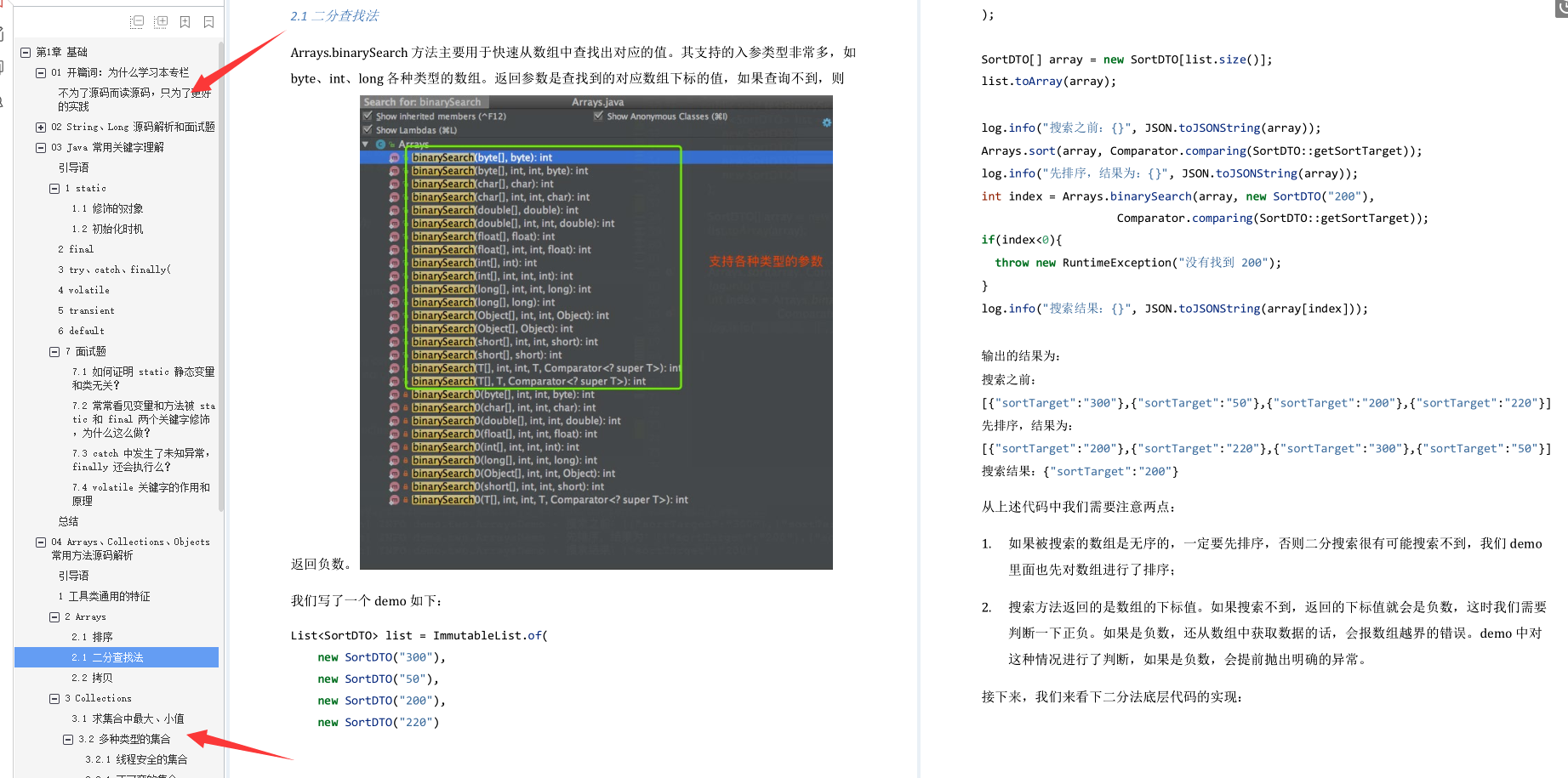
Task: Click the throw new RuntimeException line
Action: pos(1138,263)
